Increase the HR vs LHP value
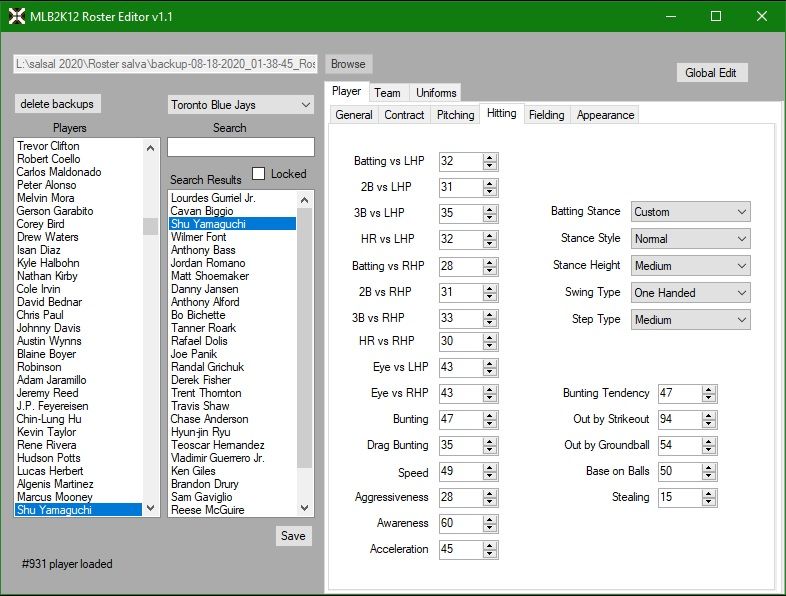786x596 pixels. click(x=490, y=236)
